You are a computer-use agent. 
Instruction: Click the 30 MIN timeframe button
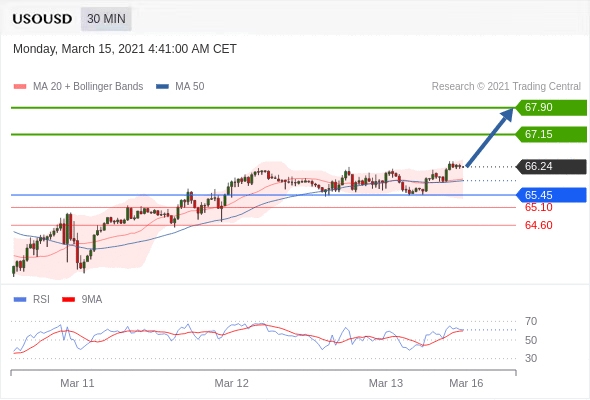click(x=106, y=18)
